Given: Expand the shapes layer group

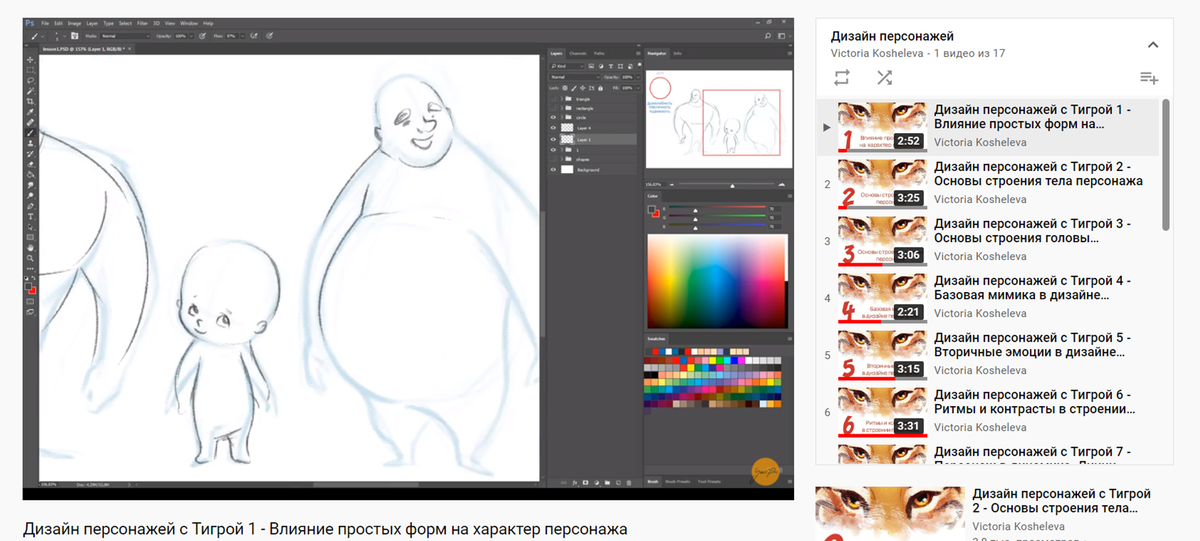Looking at the screenshot, I should pyautogui.click(x=562, y=159).
